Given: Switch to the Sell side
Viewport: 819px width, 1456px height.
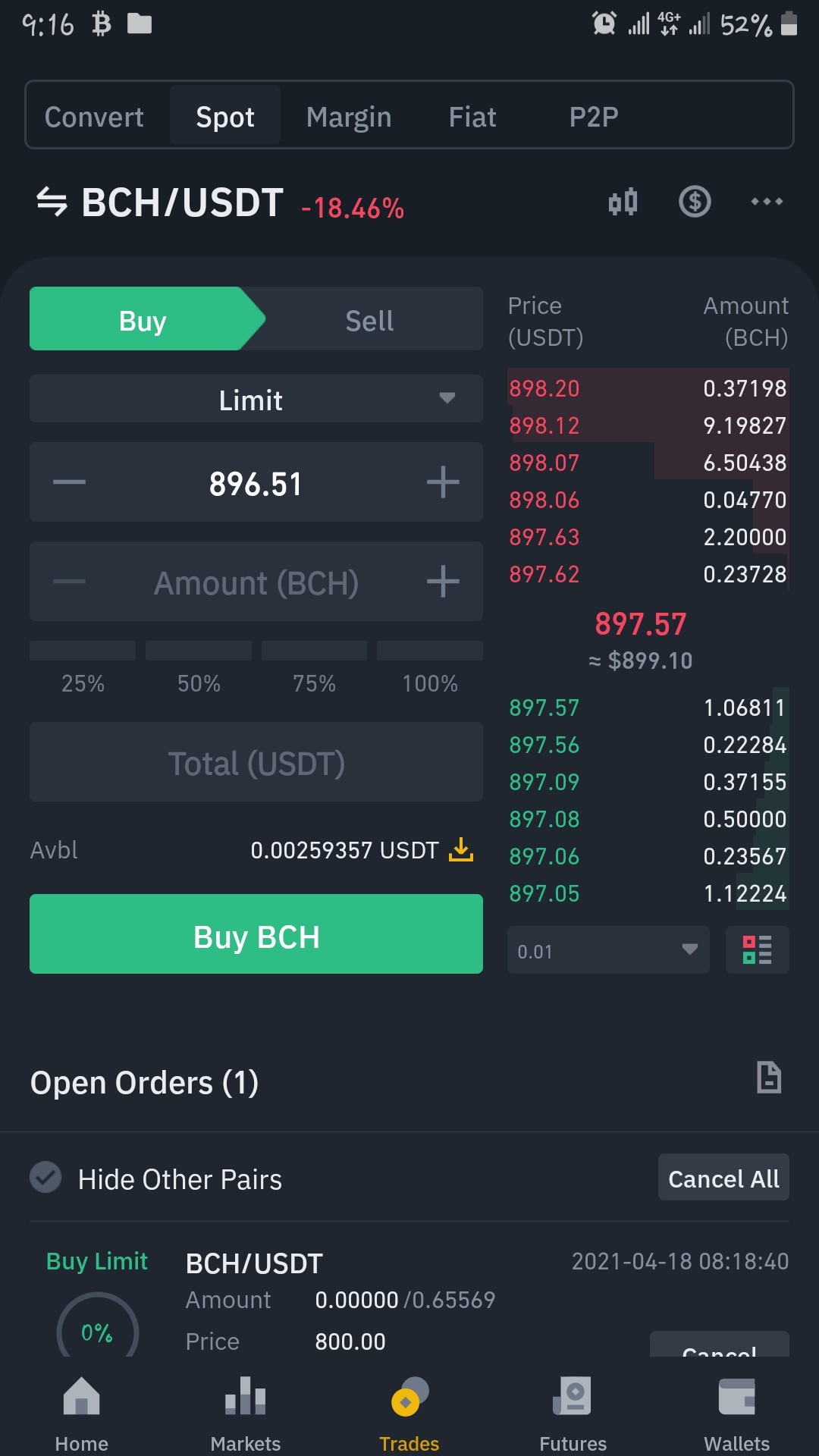Looking at the screenshot, I should 369,319.
